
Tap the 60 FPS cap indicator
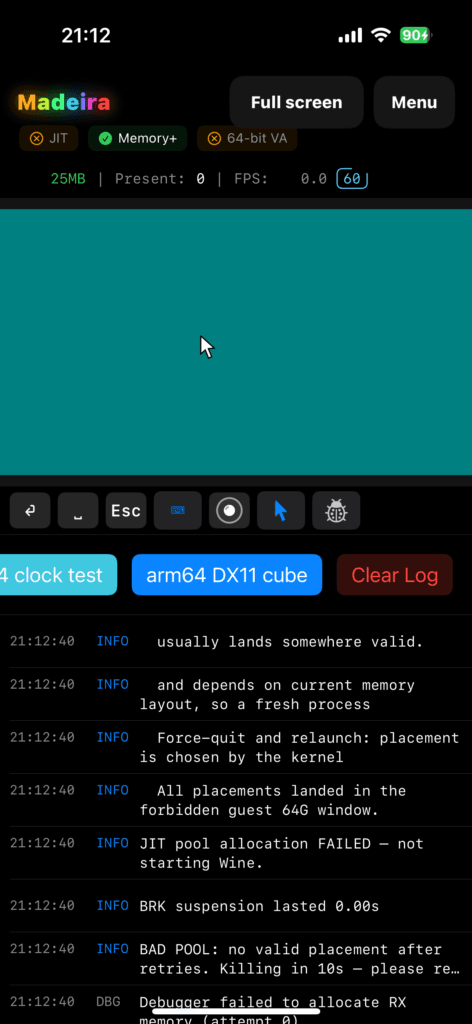click(x=352, y=179)
